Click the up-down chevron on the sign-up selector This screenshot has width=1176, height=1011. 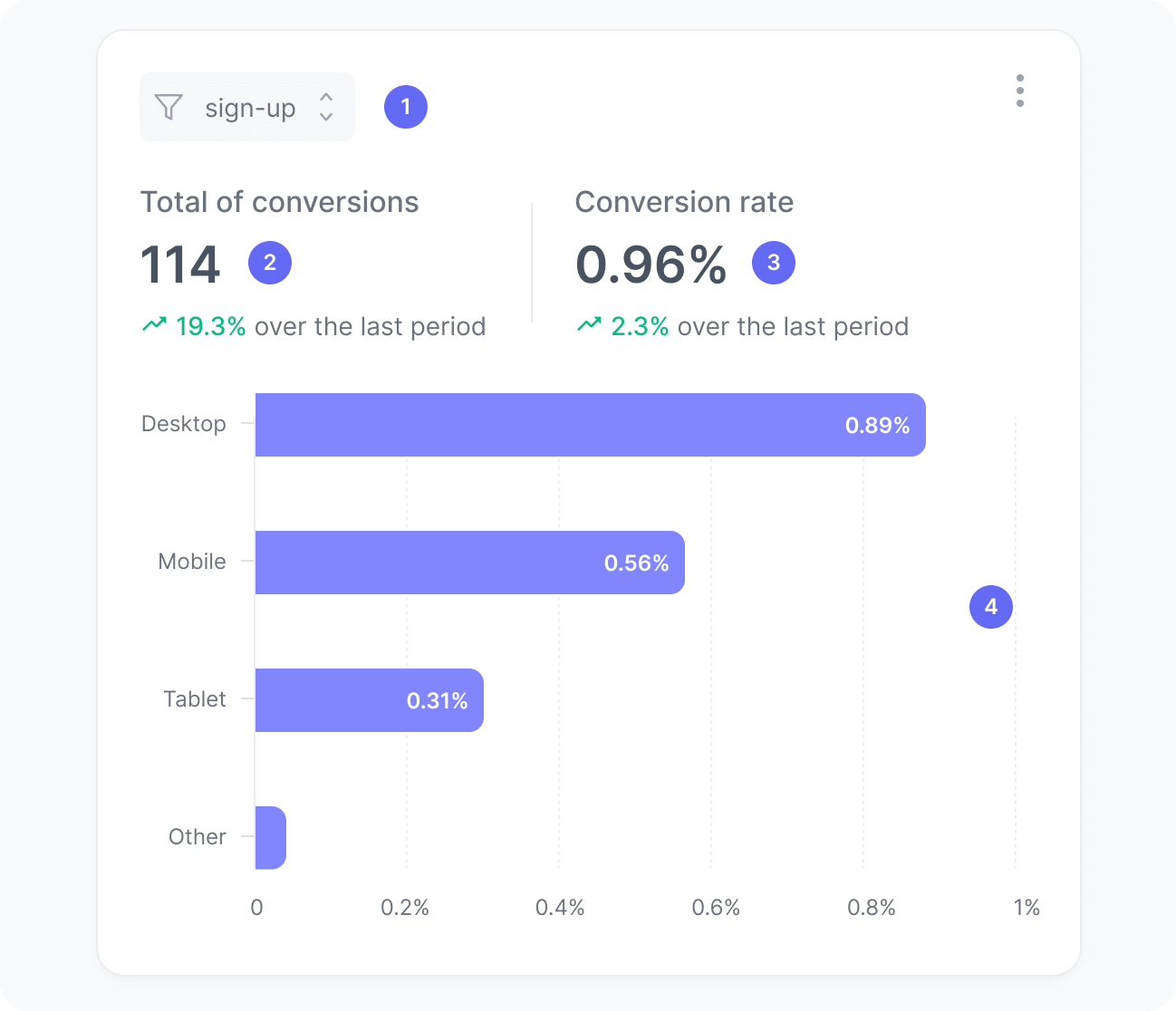point(324,107)
